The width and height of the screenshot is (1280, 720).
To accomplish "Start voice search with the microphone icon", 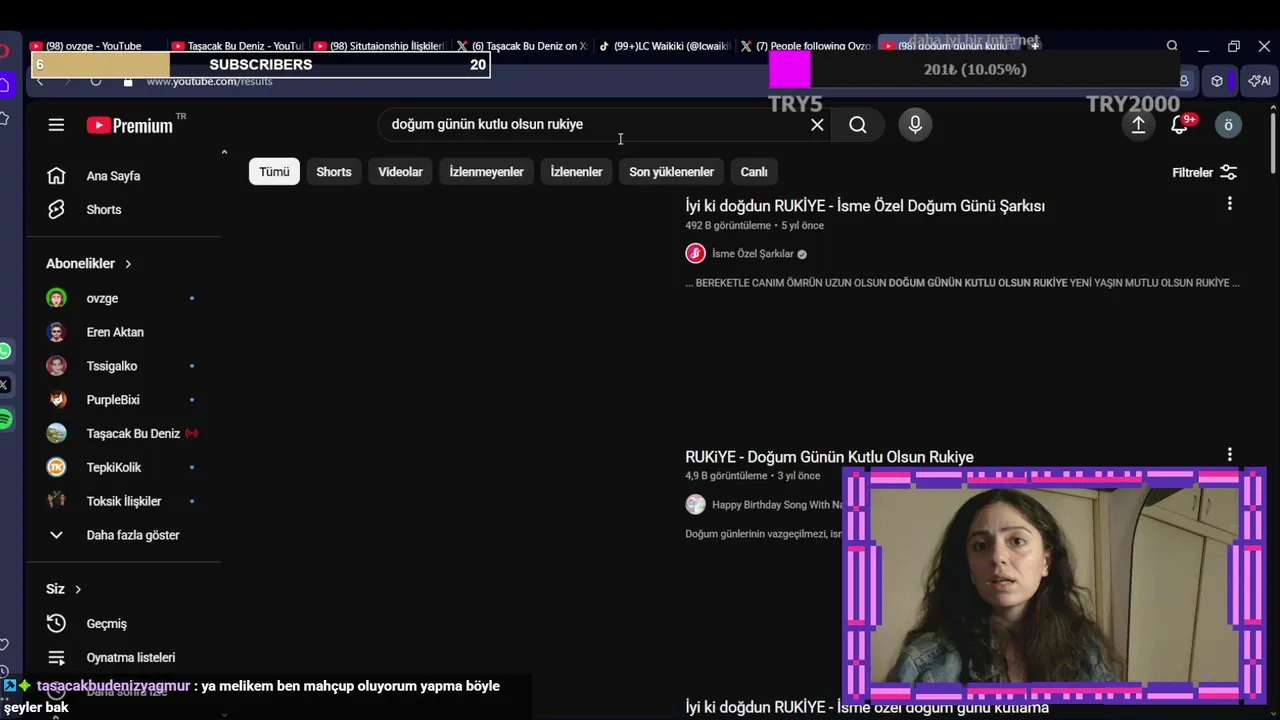I will tap(915, 125).
